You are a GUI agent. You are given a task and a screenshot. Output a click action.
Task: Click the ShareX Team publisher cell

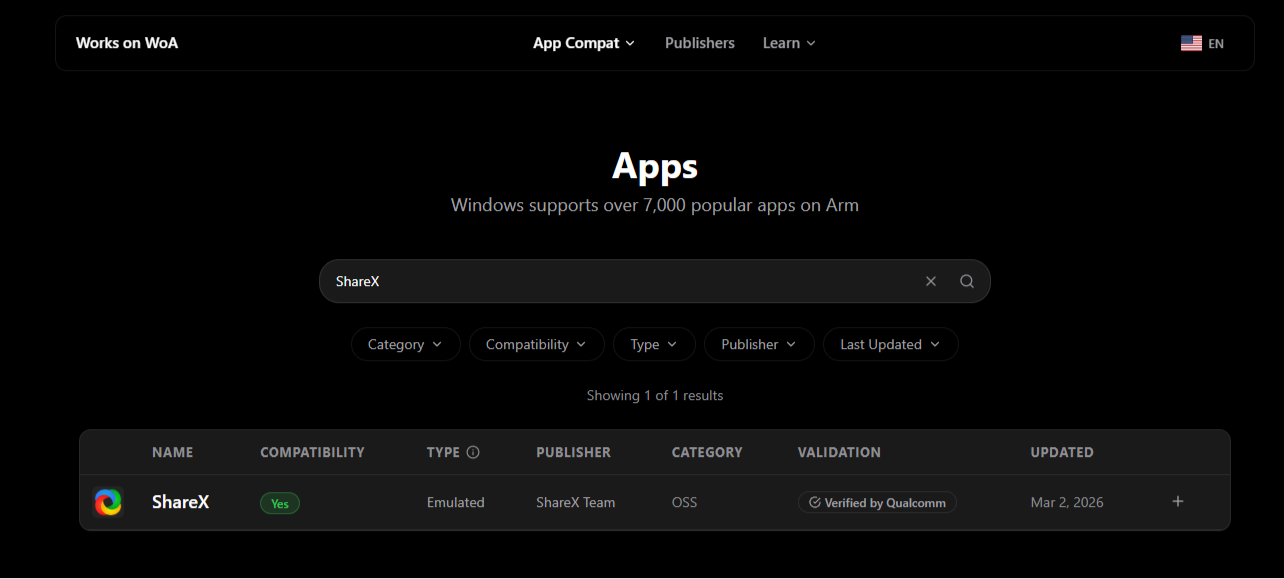576,502
